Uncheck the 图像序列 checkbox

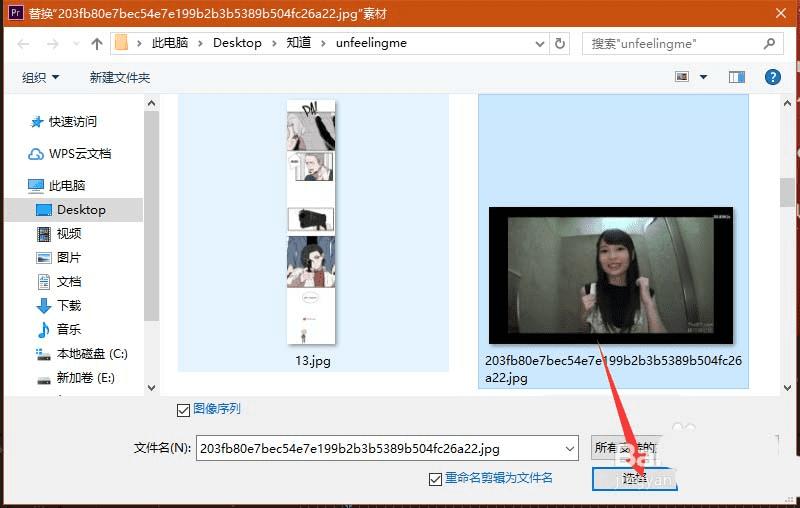coord(183,410)
